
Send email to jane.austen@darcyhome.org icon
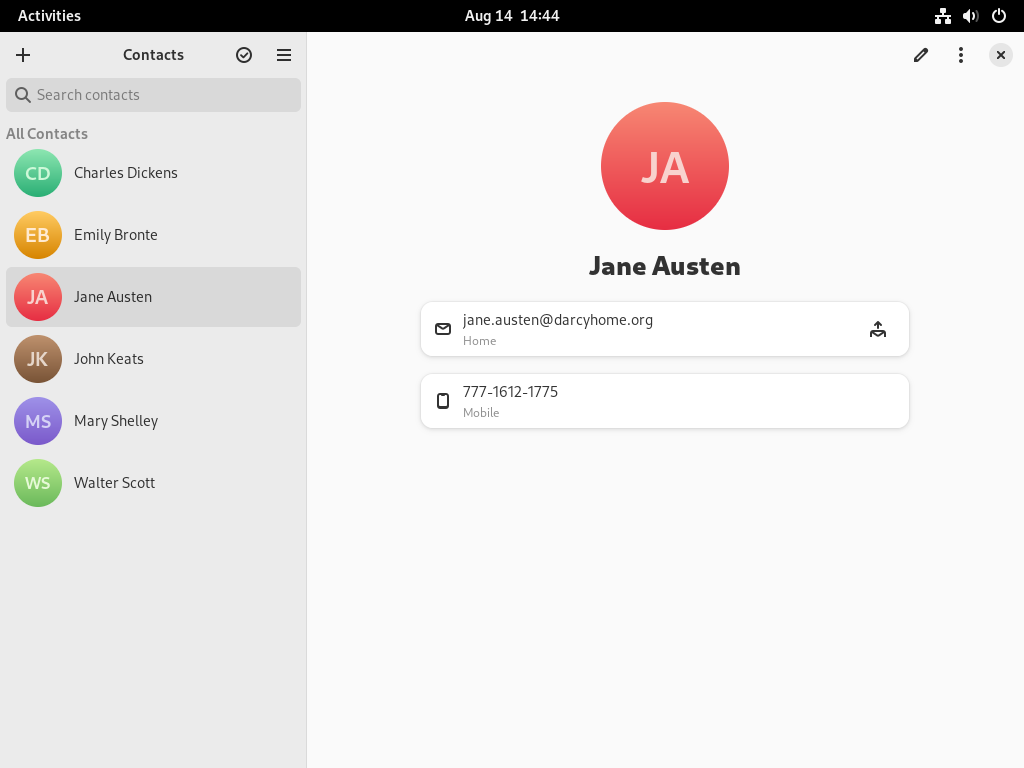[878, 329]
